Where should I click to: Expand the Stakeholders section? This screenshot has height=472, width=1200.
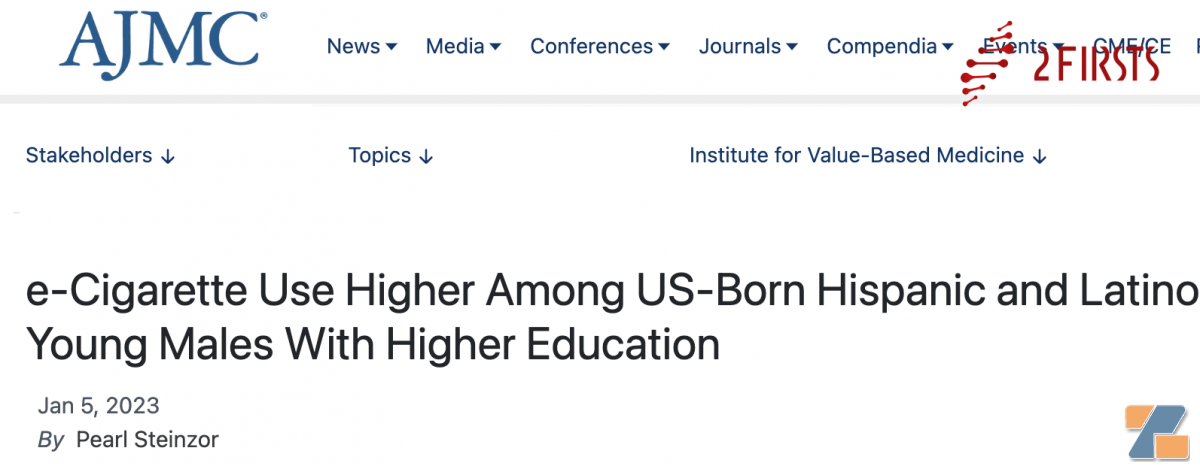pyautogui.click(x=89, y=155)
